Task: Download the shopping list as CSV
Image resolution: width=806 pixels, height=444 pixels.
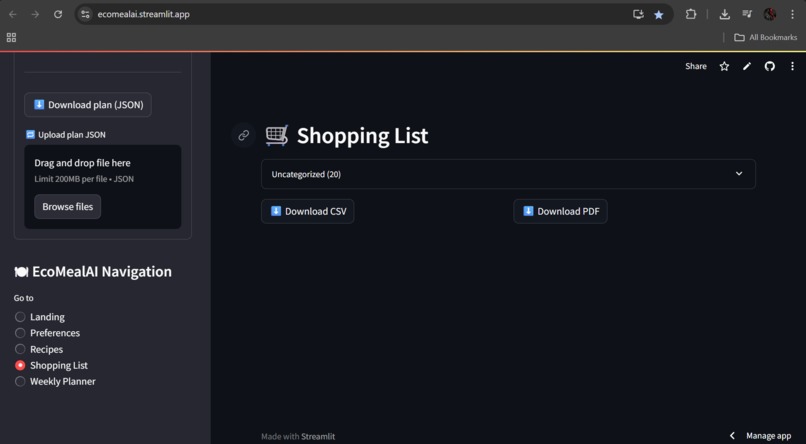Action: coord(307,211)
